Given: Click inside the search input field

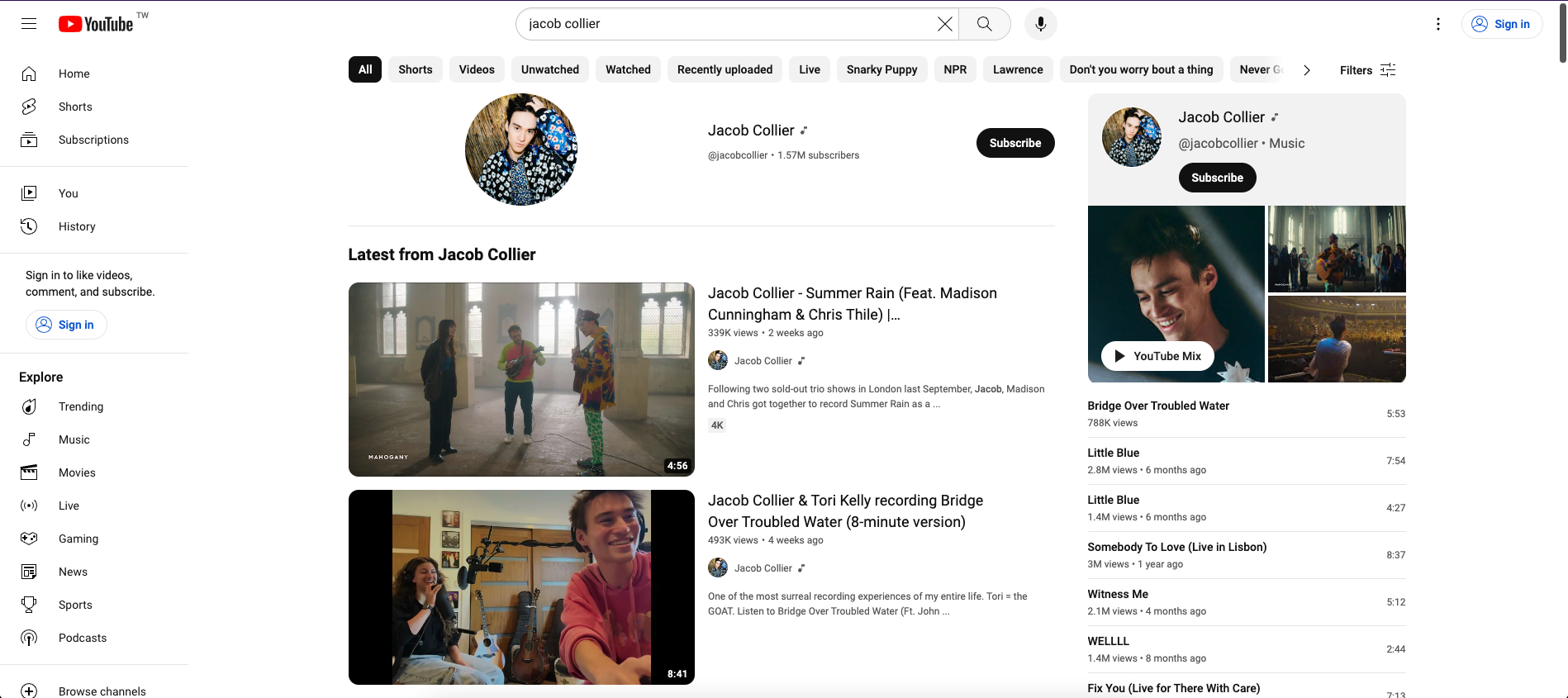Looking at the screenshot, I should (x=727, y=24).
